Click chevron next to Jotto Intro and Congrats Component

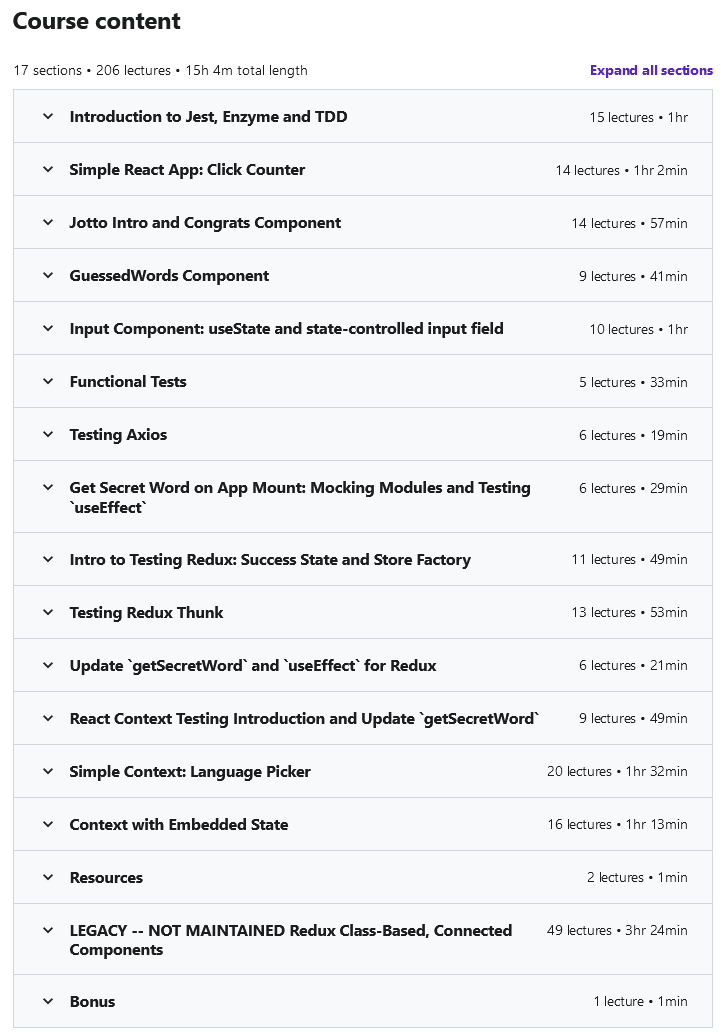click(47, 223)
